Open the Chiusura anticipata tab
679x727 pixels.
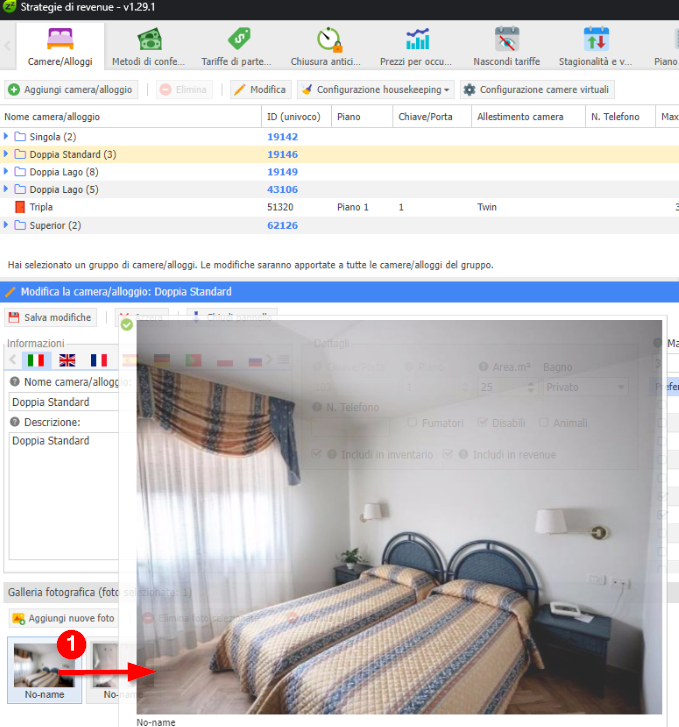click(326, 47)
